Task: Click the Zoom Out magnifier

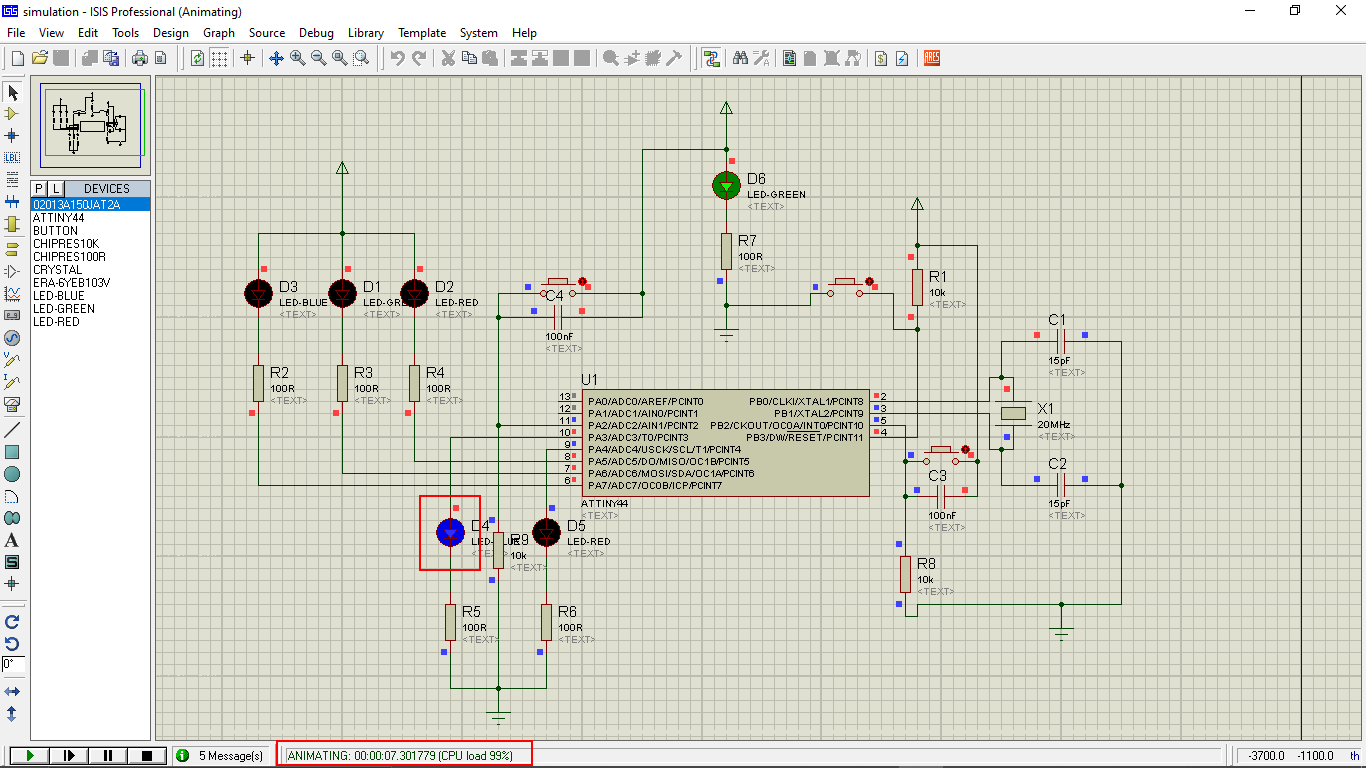Action: [x=318, y=58]
